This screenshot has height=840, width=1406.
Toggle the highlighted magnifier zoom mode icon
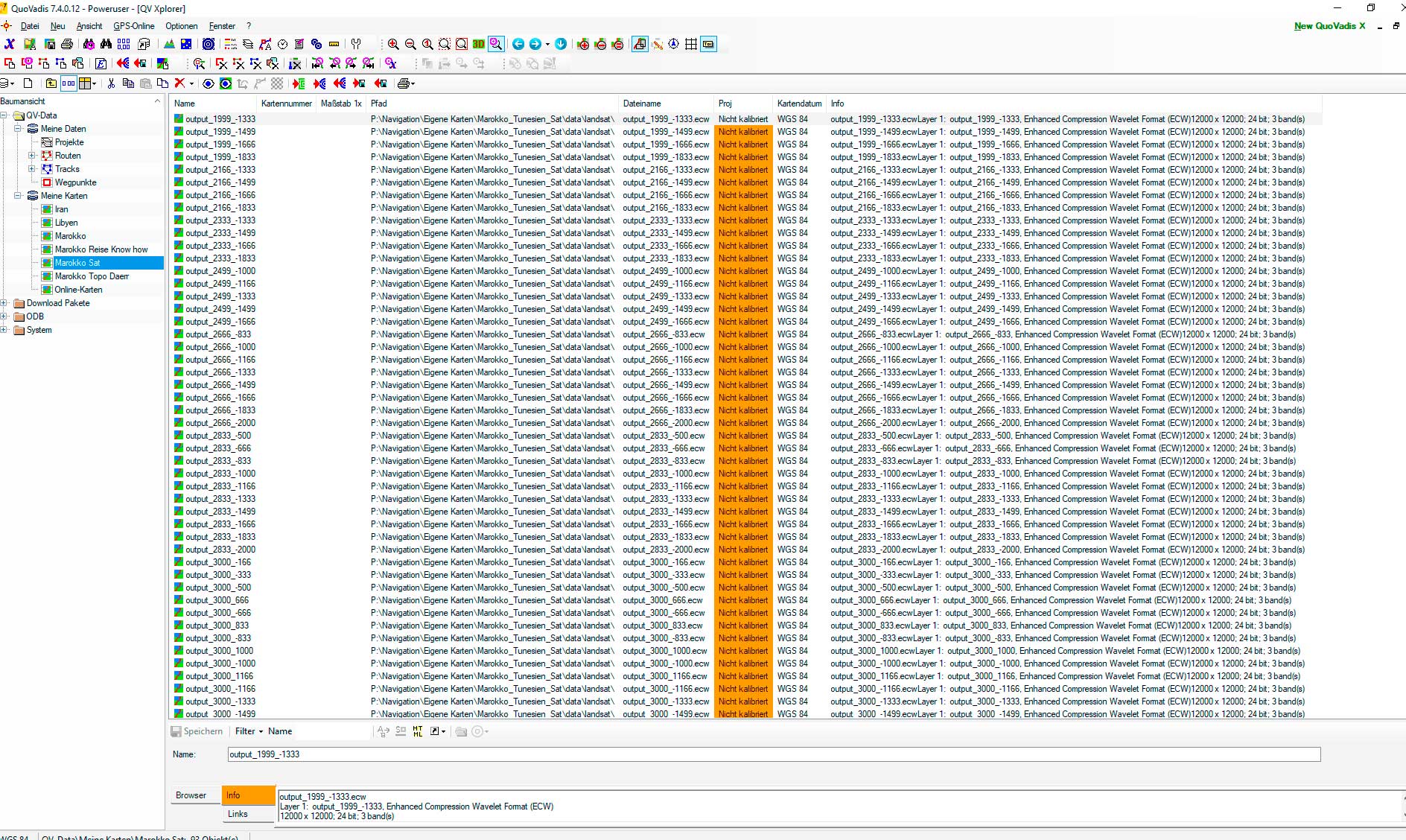496,45
